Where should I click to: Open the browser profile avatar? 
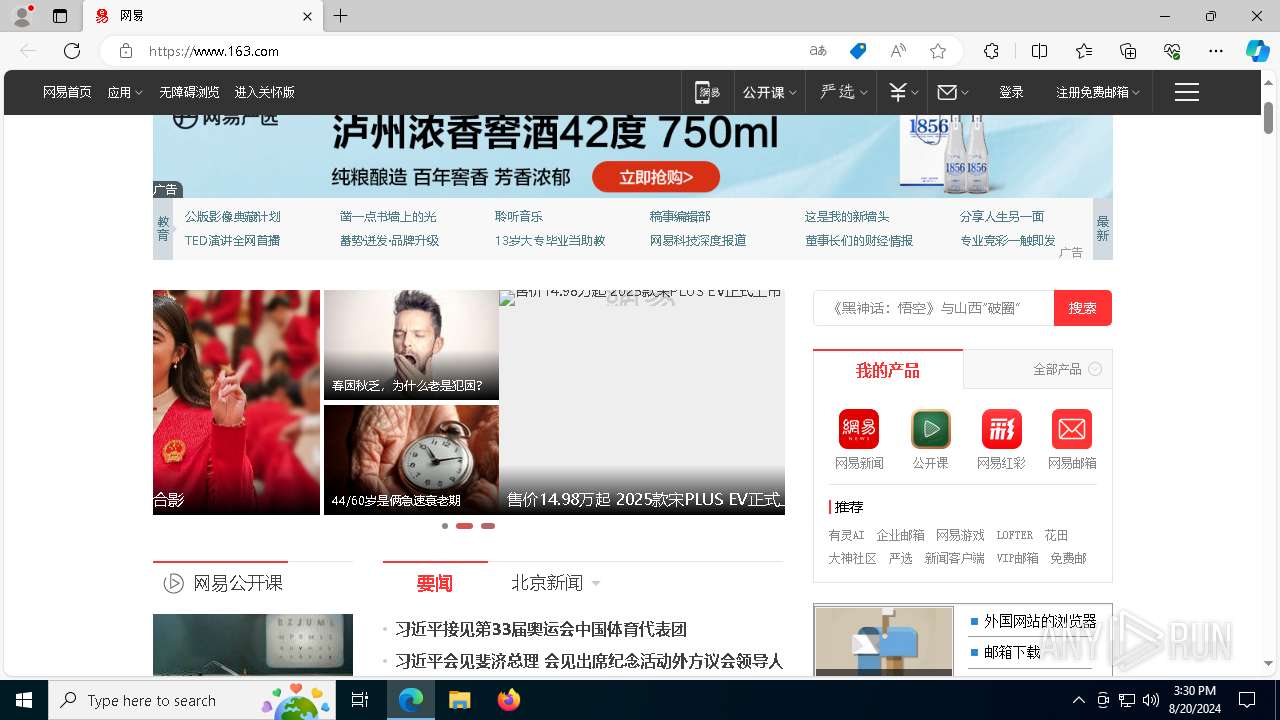(x=22, y=16)
